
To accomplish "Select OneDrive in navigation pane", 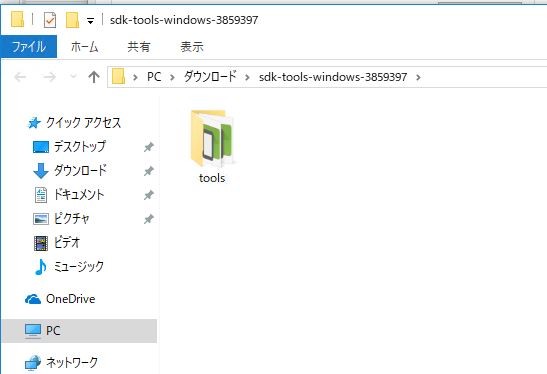I will 71,299.
